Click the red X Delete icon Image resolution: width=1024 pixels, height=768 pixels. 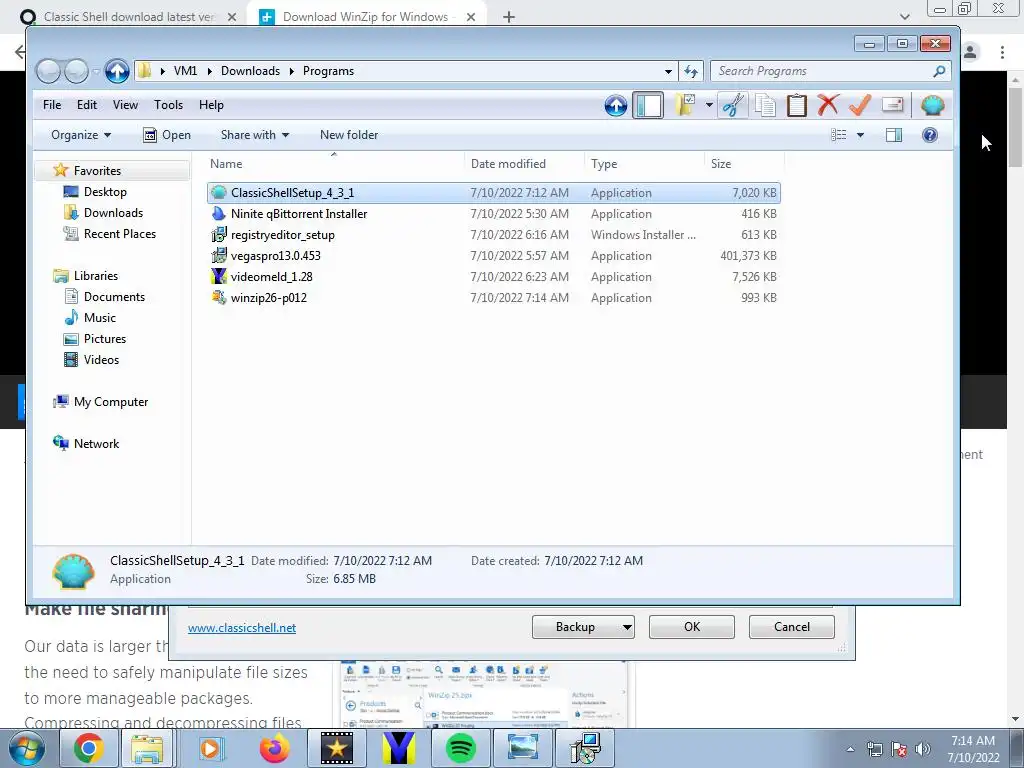pyautogui.click(x=827, y=105)
